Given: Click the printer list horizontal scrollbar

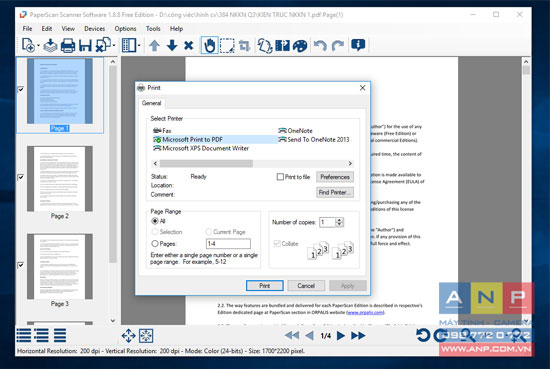Looking at the screenshot, I should coord(206,163).
